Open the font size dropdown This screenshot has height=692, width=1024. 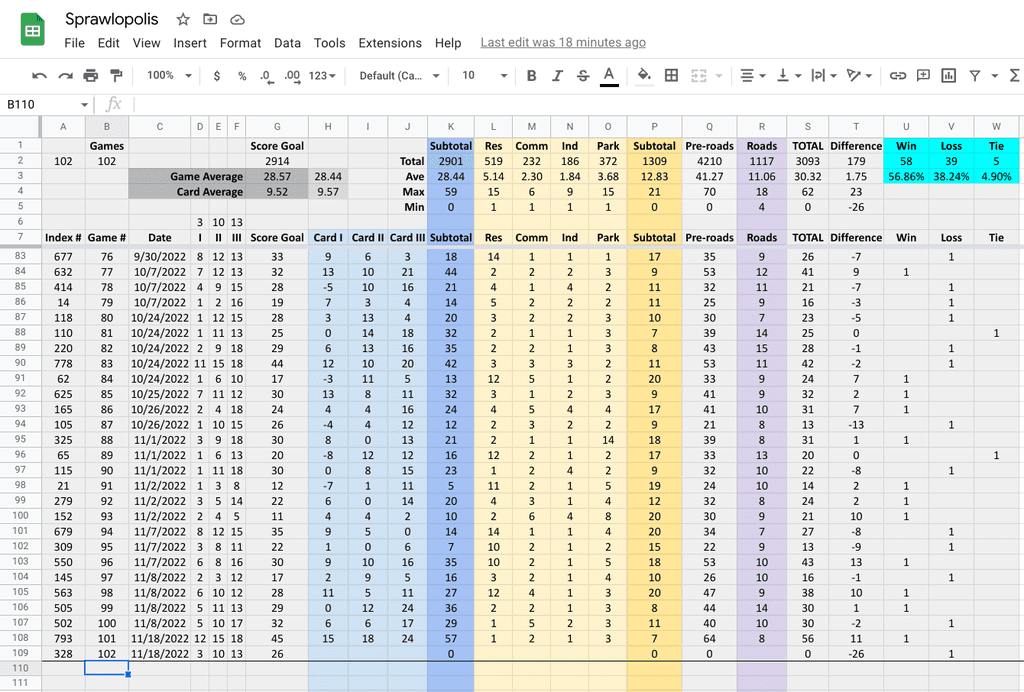tap(480, 75)
